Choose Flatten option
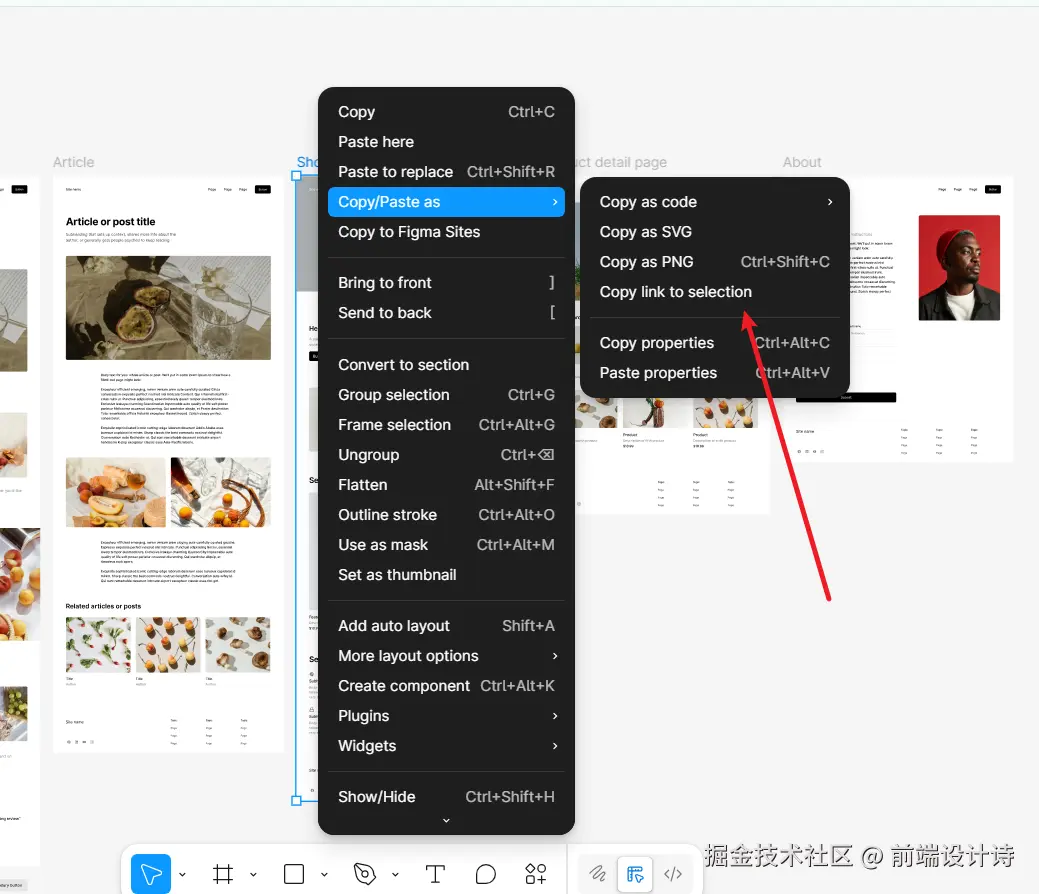This screenshot has width=1039, height=894. 446,485
